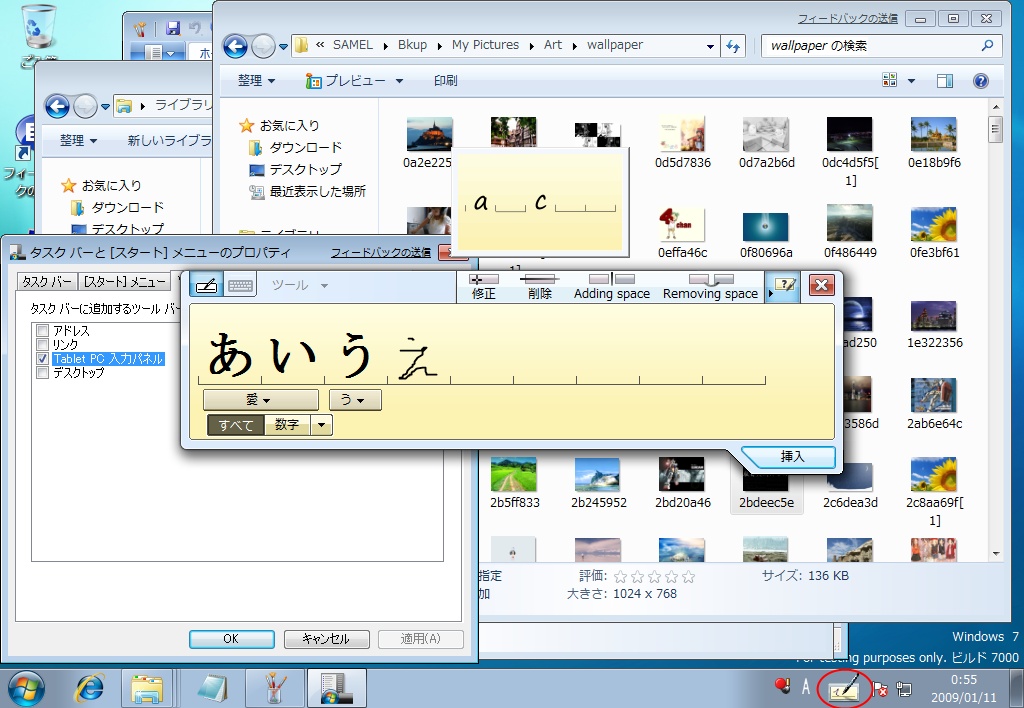Click the 修正 correction gesture button

pos(484,287)
